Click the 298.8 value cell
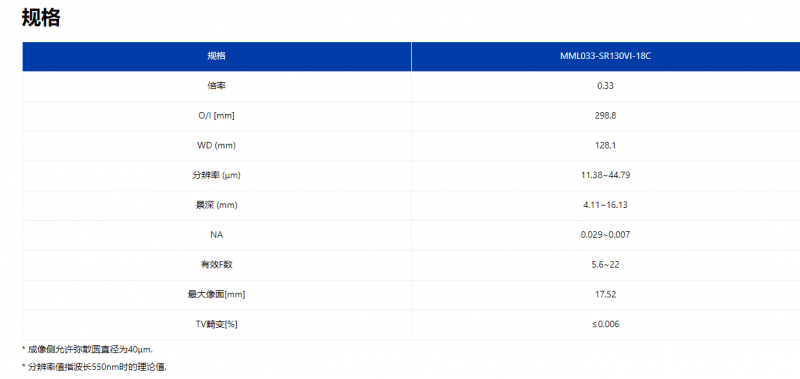The height and width of the screenshot is (379, 800). pyautogui.click(x=605, y=116)
